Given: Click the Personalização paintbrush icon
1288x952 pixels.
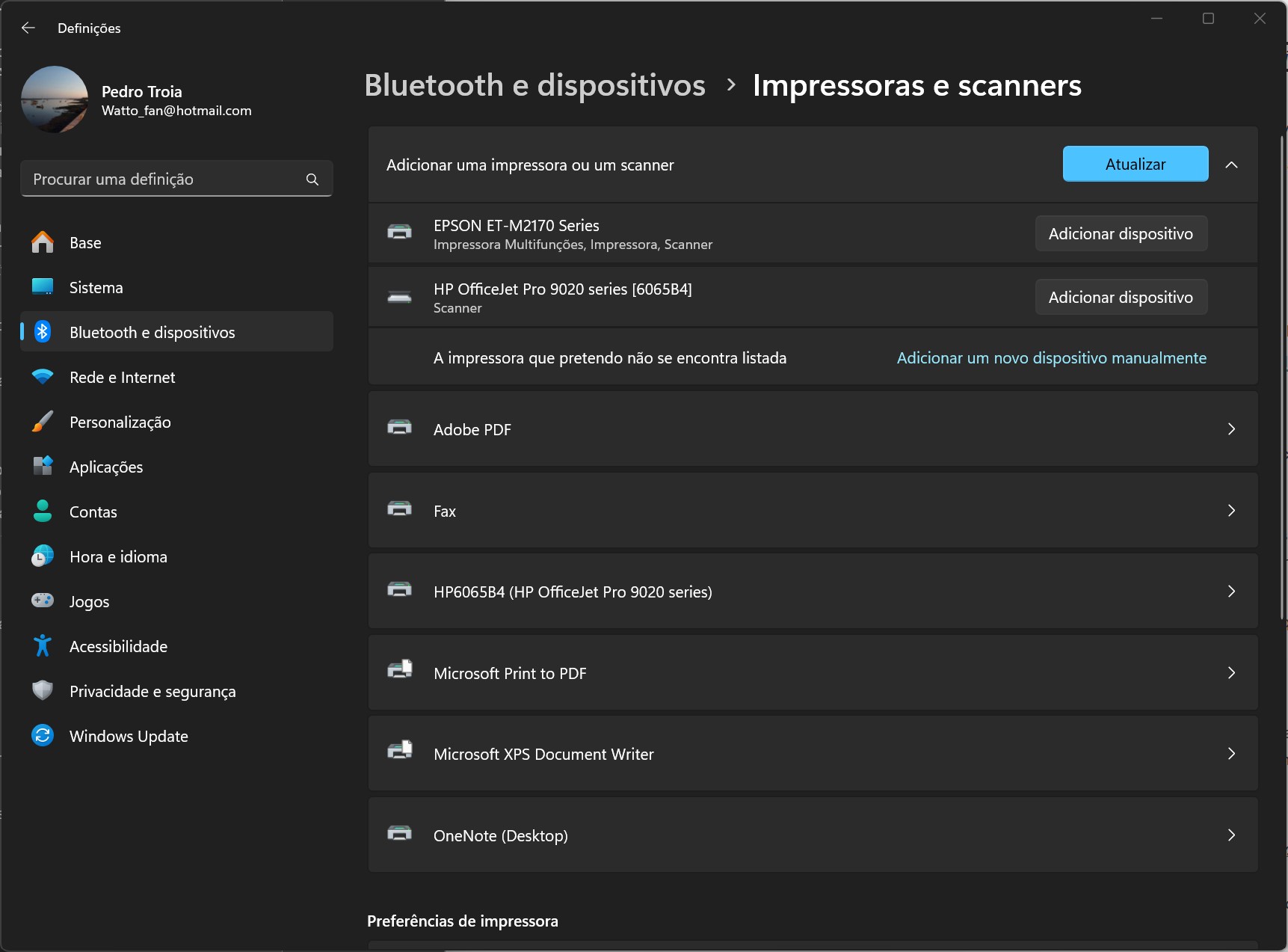Looking at the screenshot, I should tap(43, 422).
